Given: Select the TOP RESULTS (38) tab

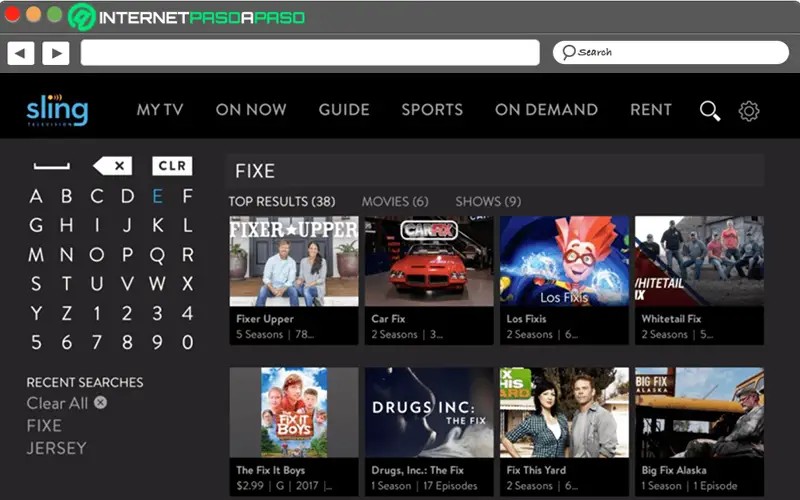Looking at the screenshot, I should (x=282, y=202).
